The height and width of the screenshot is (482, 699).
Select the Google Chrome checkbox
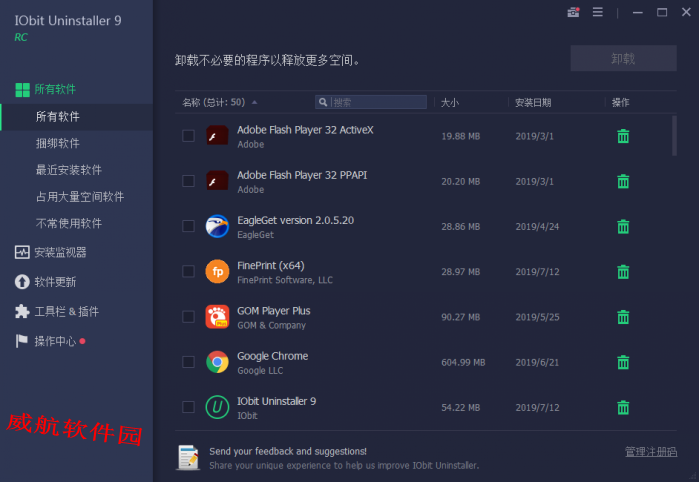188,362
